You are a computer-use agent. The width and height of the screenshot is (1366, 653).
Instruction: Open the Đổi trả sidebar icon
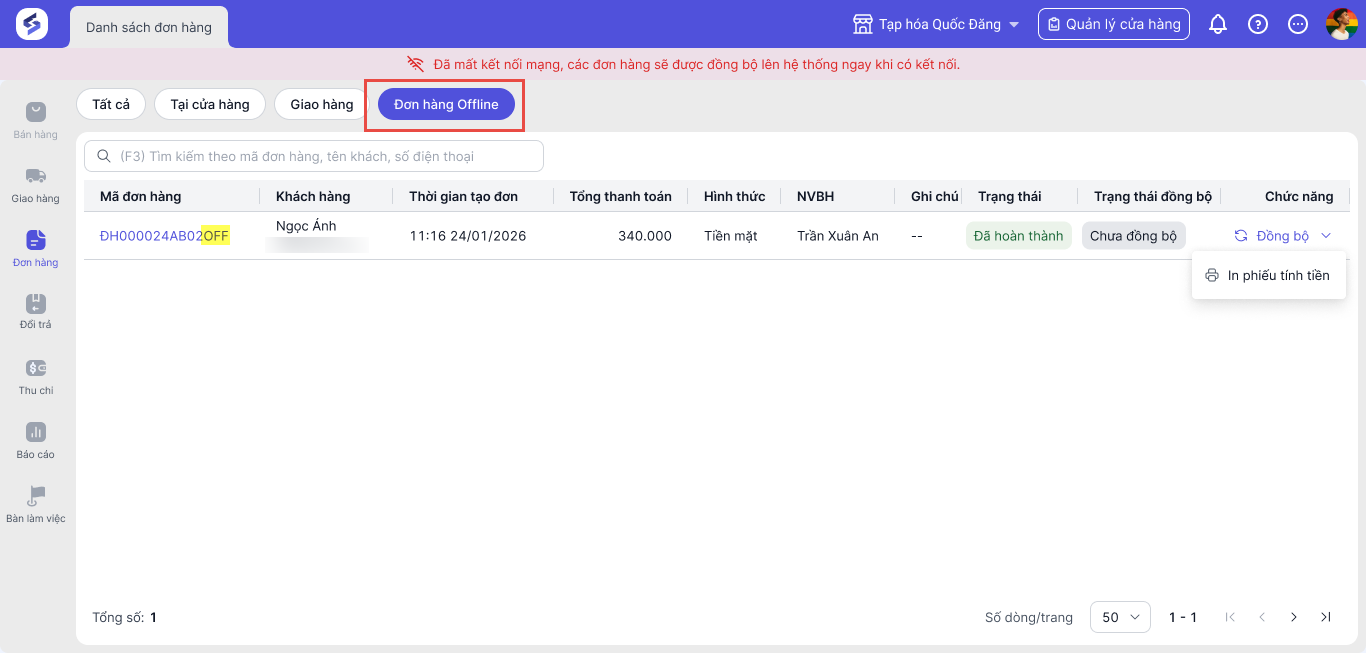coord(36,303)
